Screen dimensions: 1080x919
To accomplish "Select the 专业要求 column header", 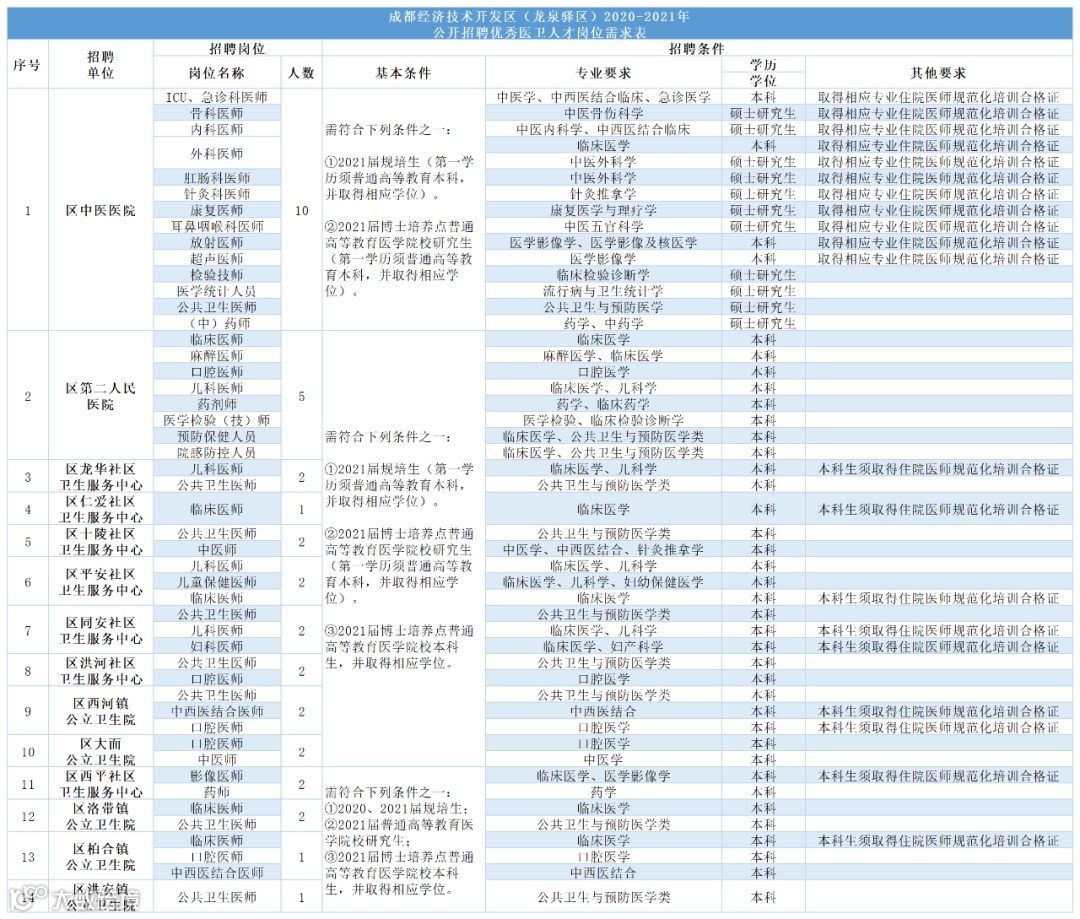I will pyautogui.click(x=603, y=73).
